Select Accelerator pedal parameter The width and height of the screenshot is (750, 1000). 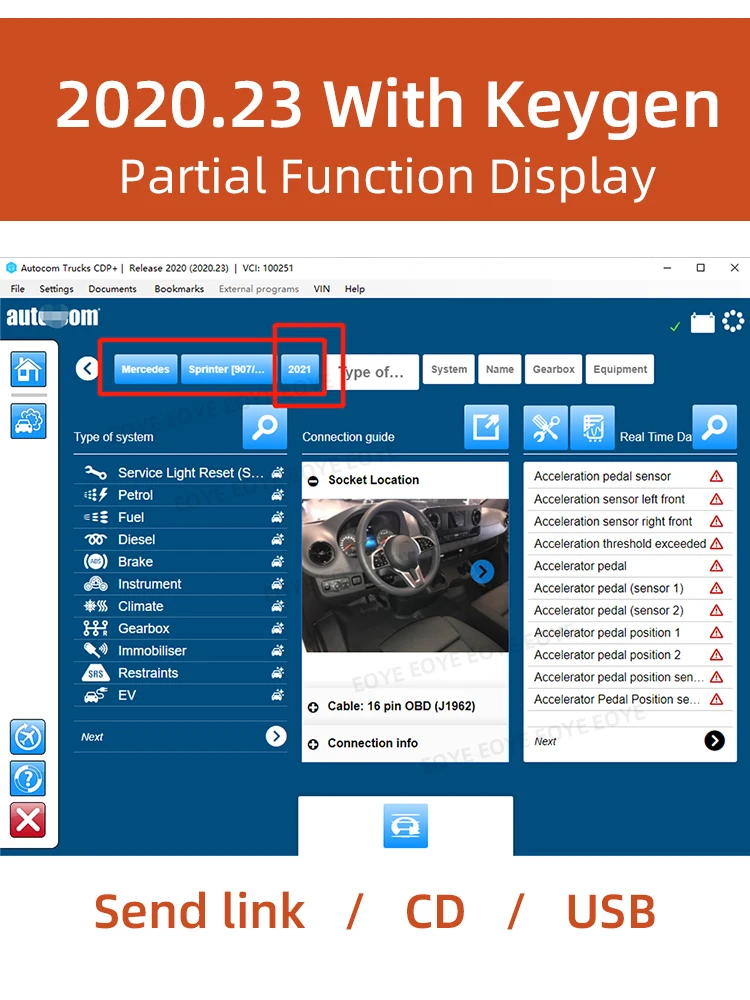tap(629, 566)
